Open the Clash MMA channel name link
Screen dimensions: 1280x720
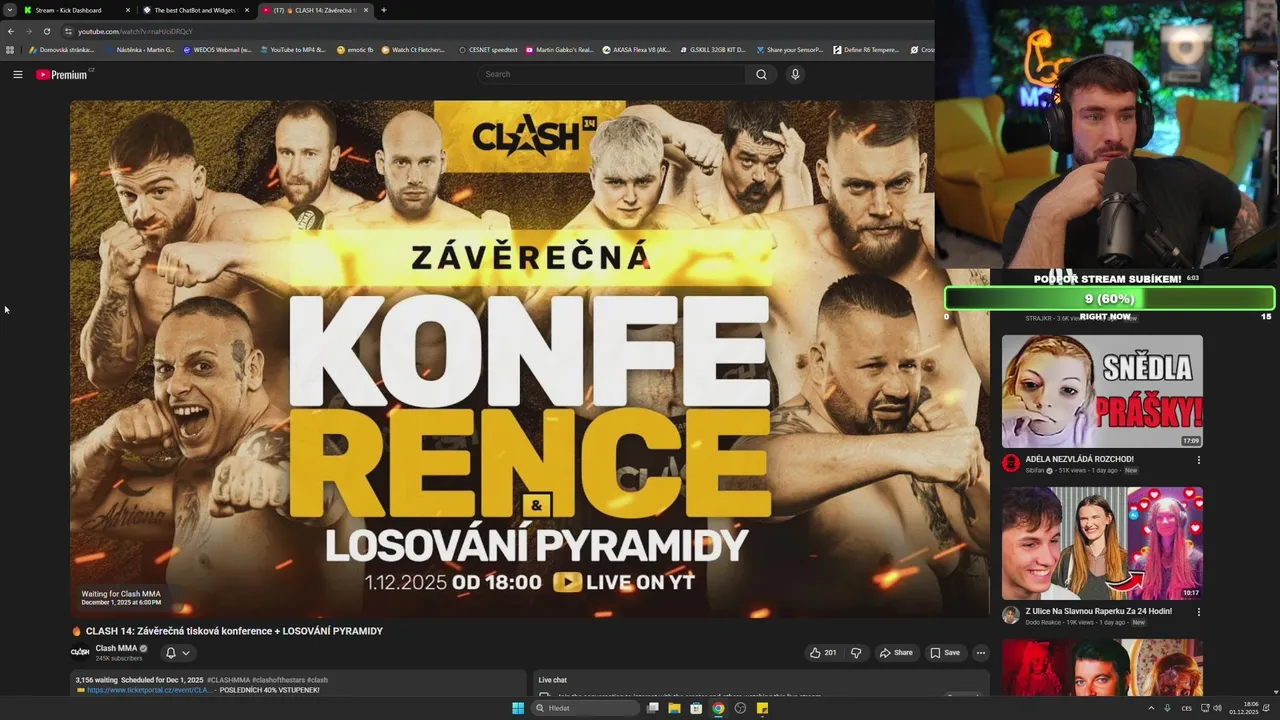[116, 648]
